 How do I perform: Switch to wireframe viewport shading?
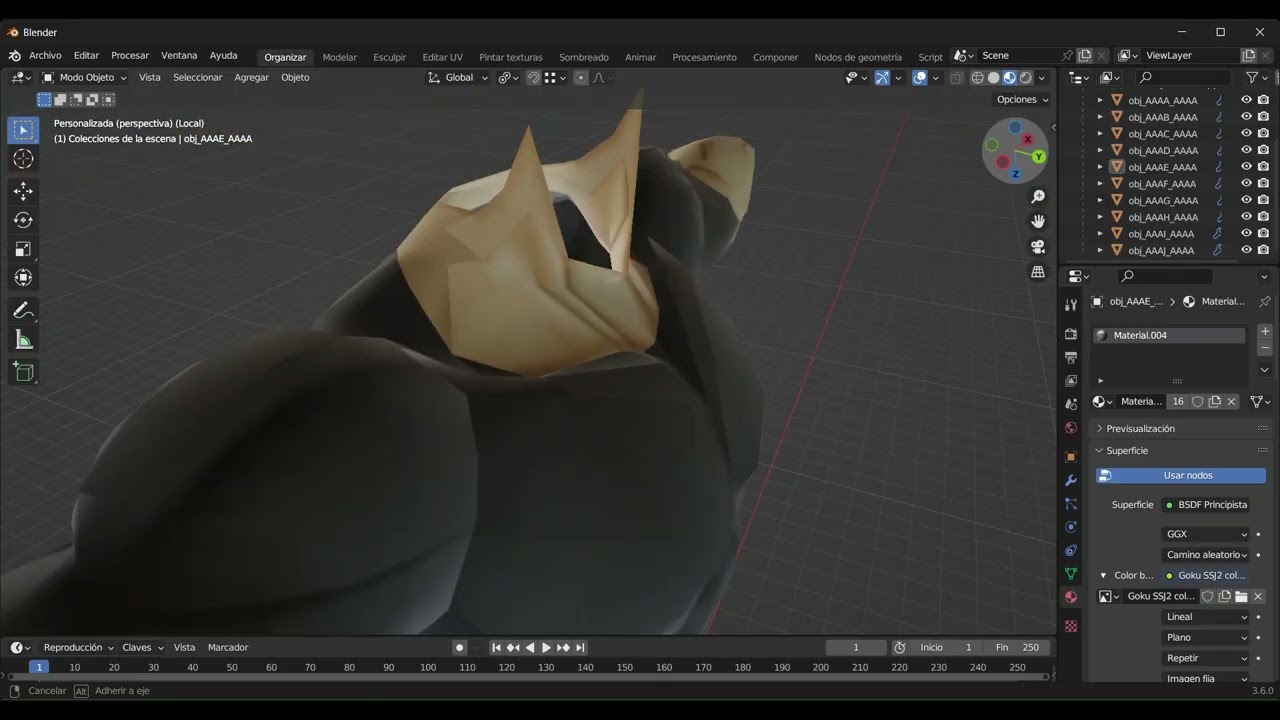coord(978,78)
